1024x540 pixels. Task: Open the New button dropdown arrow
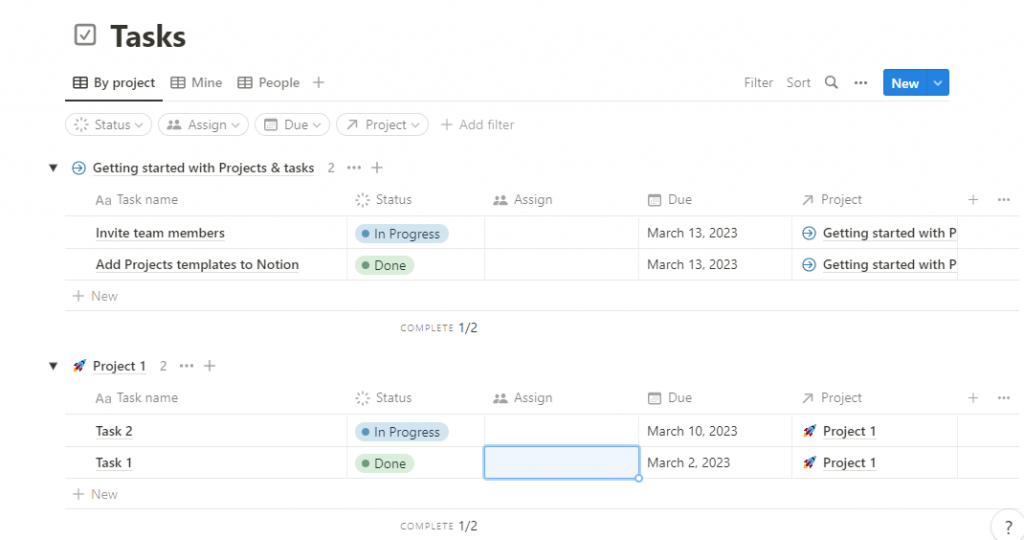pos(938,83)
